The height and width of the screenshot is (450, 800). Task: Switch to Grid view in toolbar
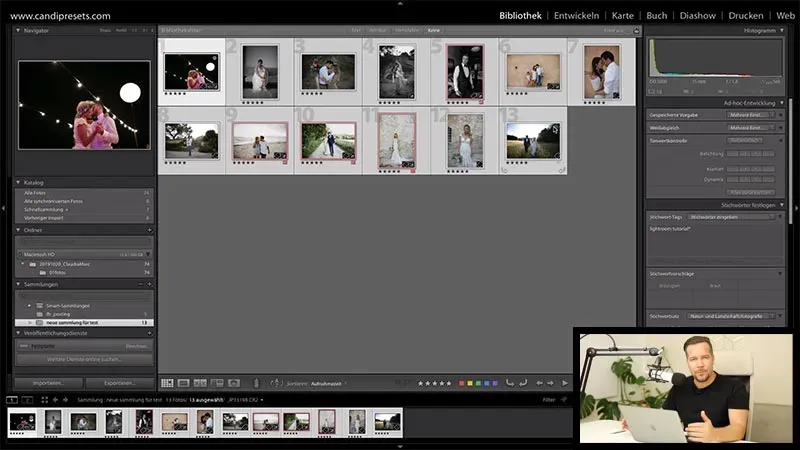tap(167, 383)
